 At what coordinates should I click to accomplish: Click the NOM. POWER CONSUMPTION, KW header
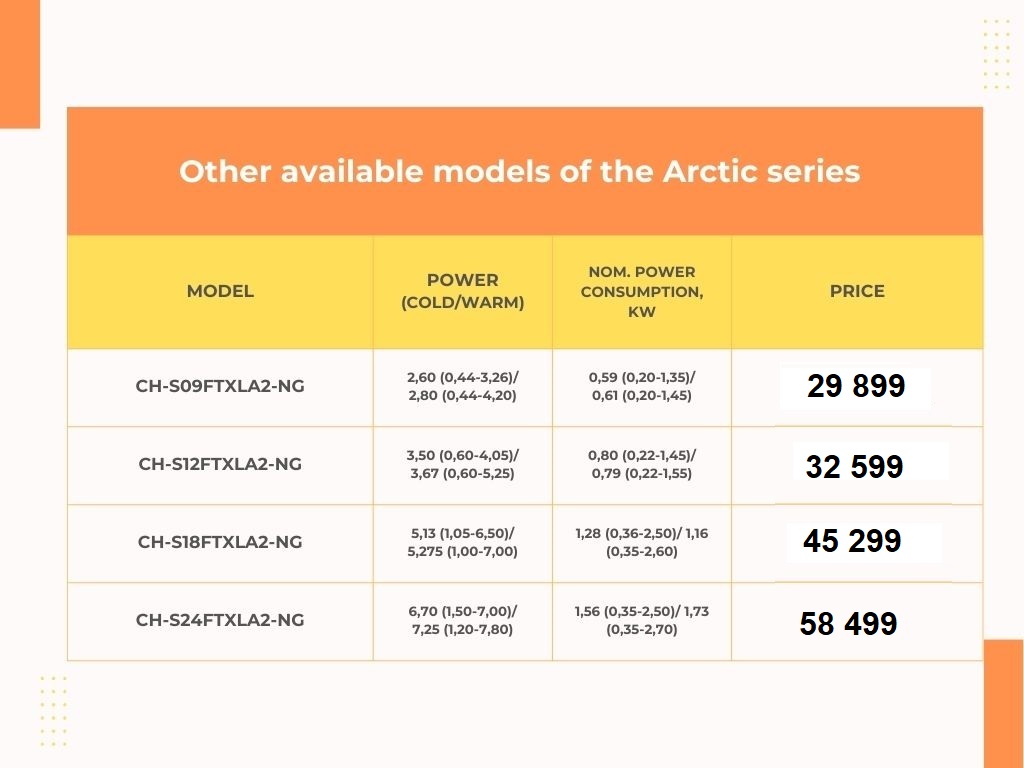(x=641, y=291)
